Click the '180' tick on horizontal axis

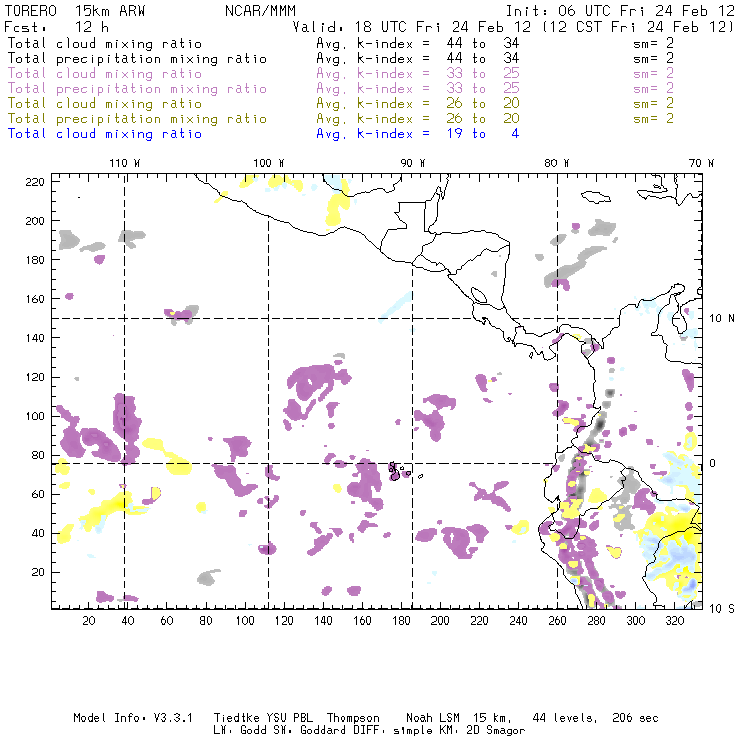[x=401, y=621]
